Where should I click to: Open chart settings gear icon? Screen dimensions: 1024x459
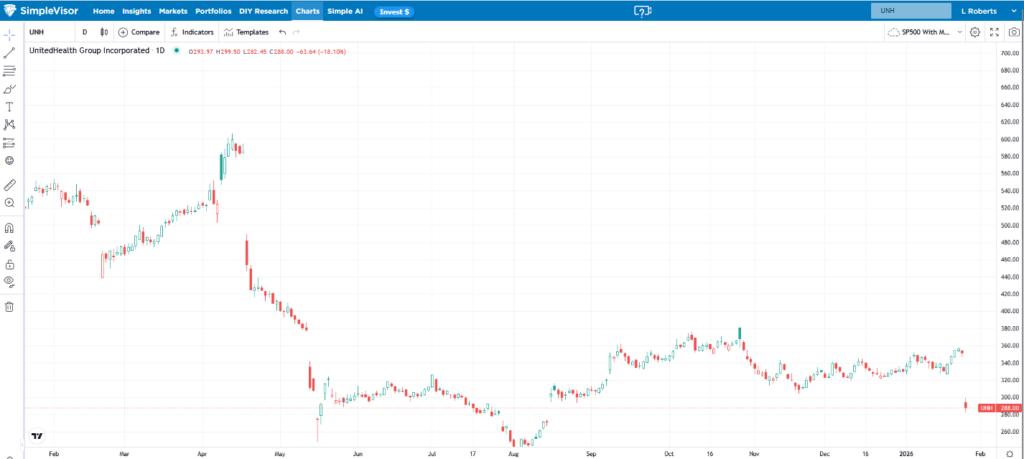point(975,32)
